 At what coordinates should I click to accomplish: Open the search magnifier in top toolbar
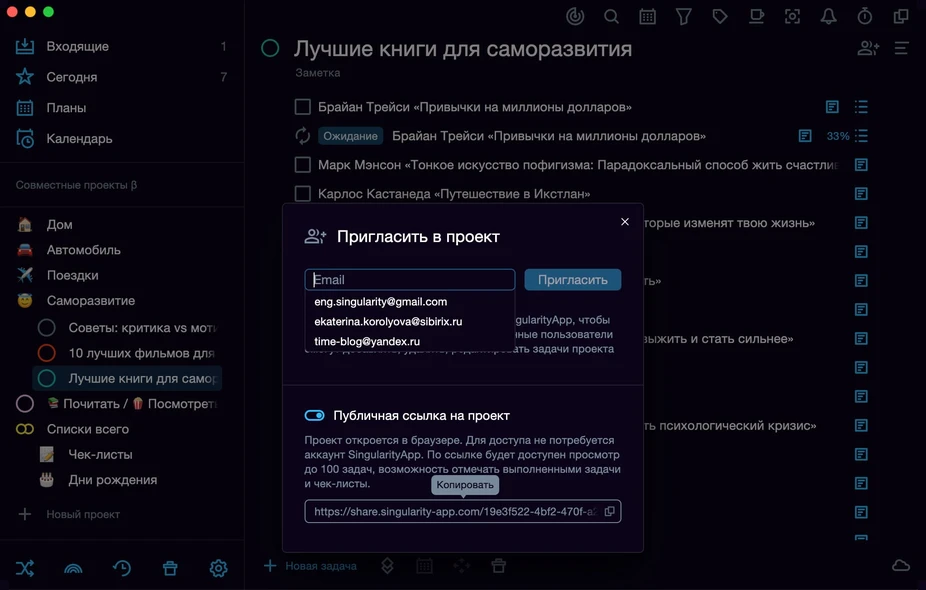click(611, 17)
